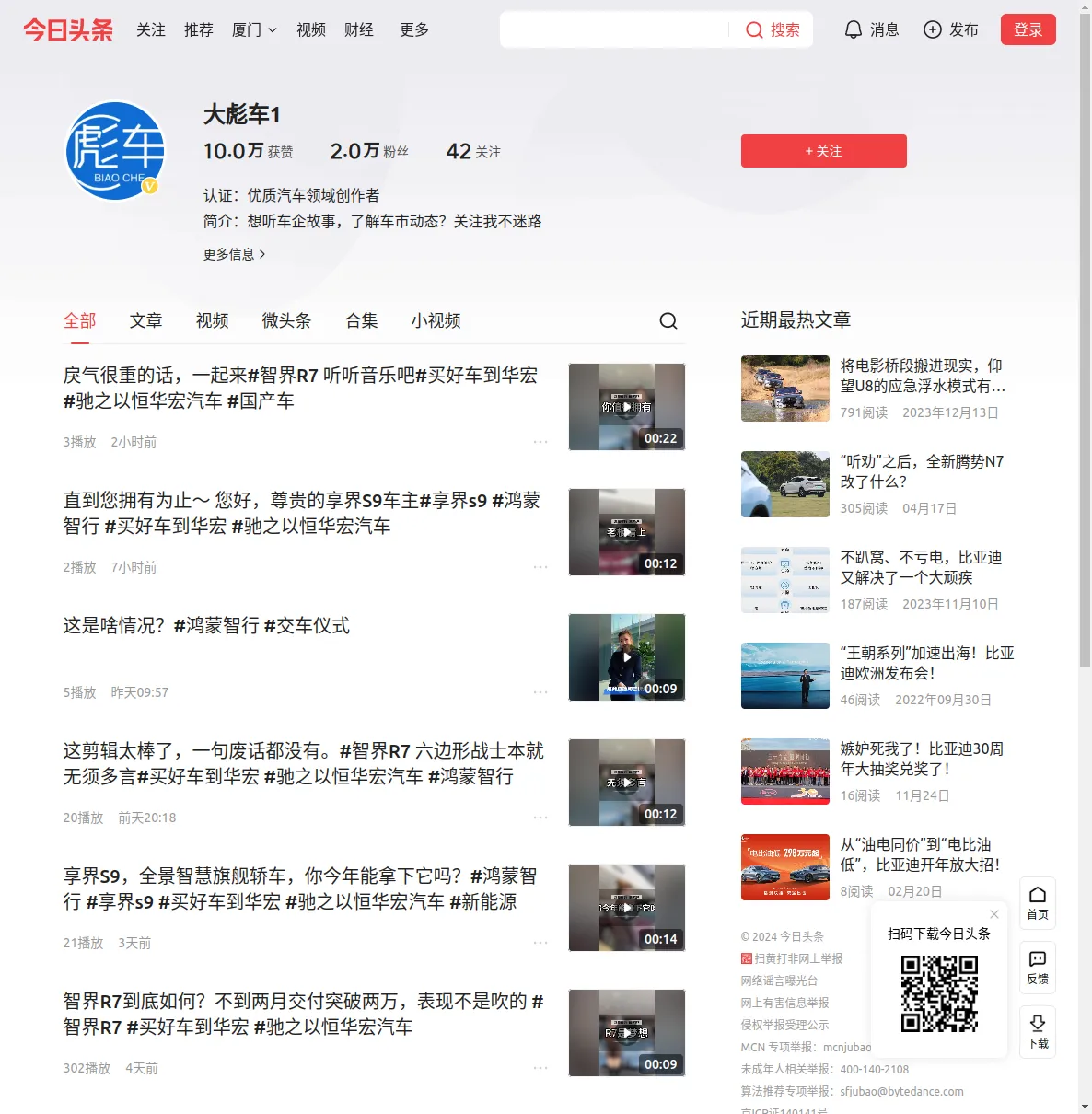Play the 六边形战士 00:12 video thumbnail
This screenshot has height=1114, width=1092.
pyautogui.click(x=627, y=783)
